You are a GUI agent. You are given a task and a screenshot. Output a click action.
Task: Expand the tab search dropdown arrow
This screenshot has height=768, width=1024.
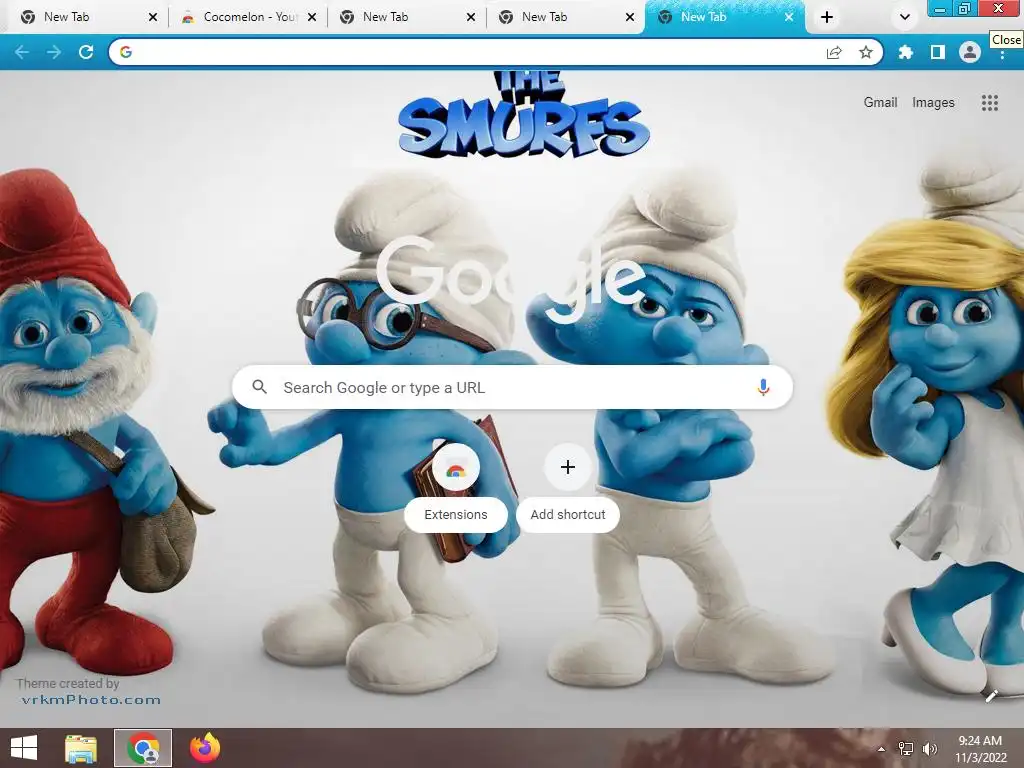pos(904,17)
